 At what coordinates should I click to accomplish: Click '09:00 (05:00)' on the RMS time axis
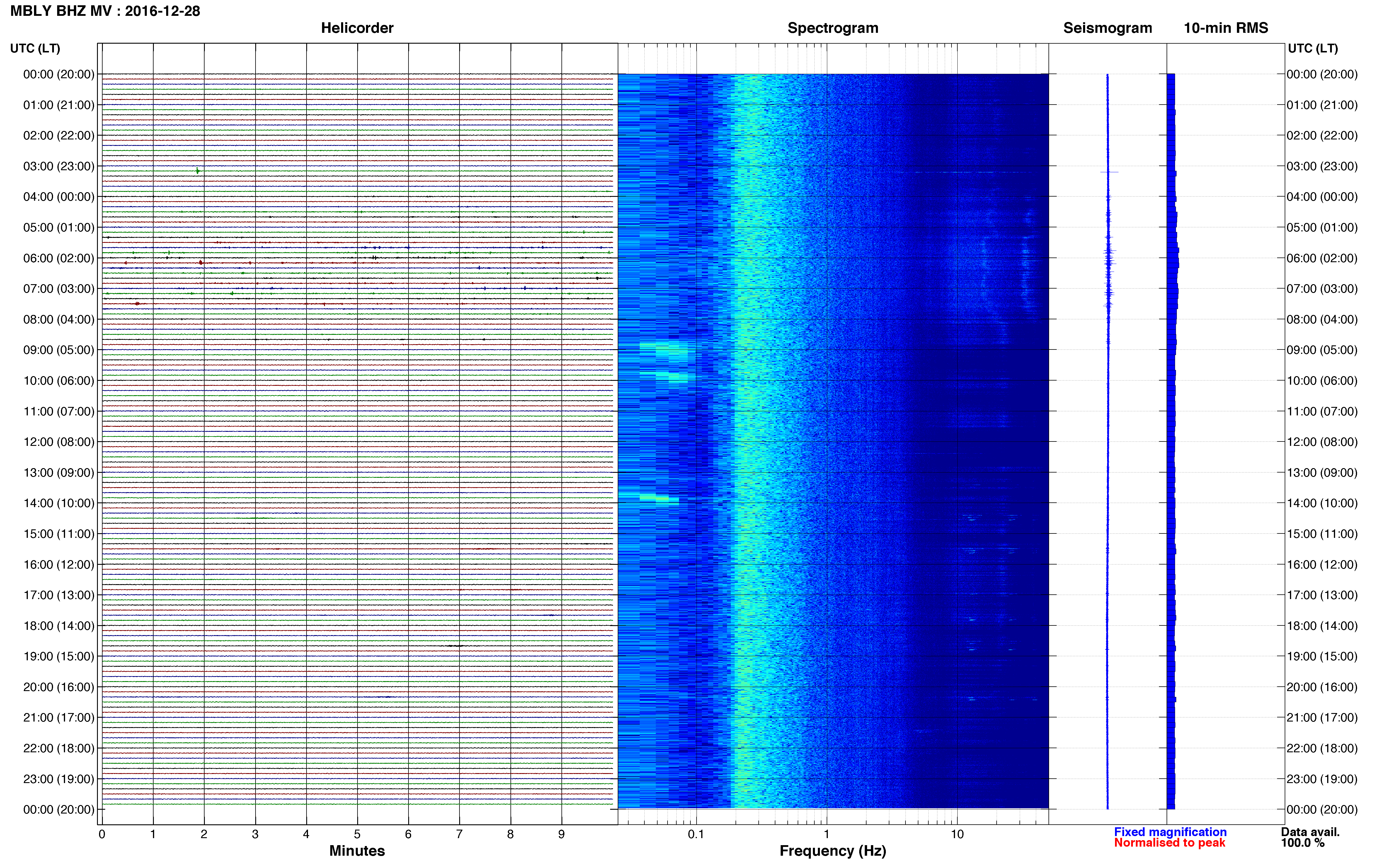coord(1322,350)
